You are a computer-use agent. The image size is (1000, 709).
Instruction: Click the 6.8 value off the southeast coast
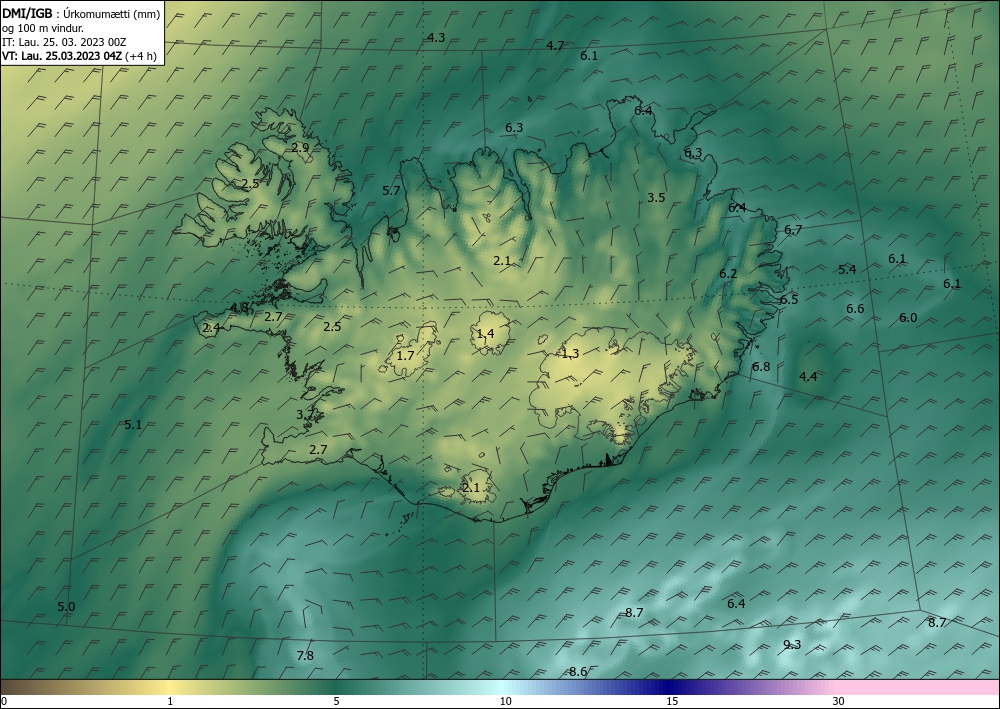tap(761, 367)
